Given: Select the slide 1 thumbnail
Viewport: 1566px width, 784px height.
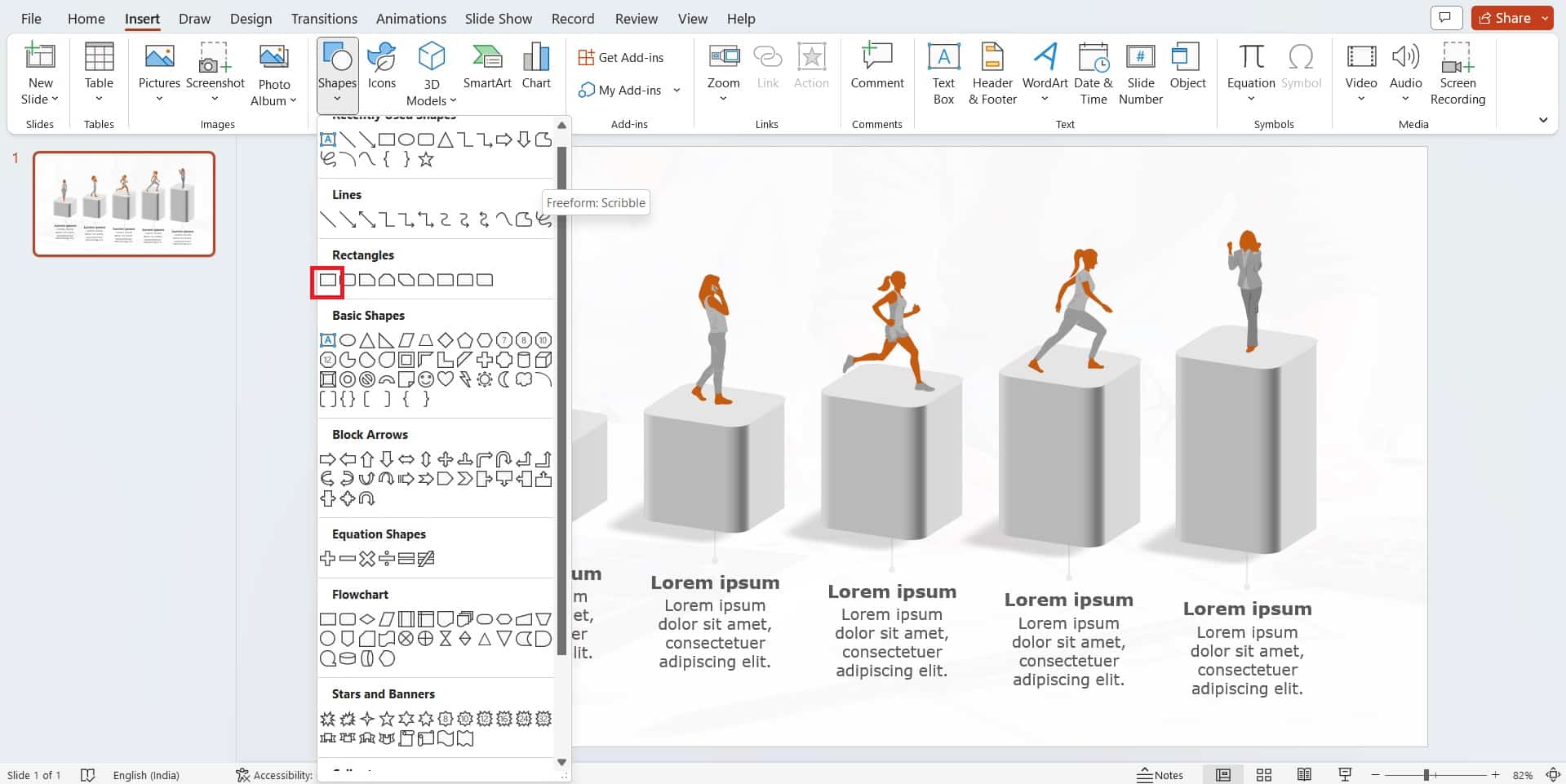Looking at the screenshot, I should click(124, 203).
